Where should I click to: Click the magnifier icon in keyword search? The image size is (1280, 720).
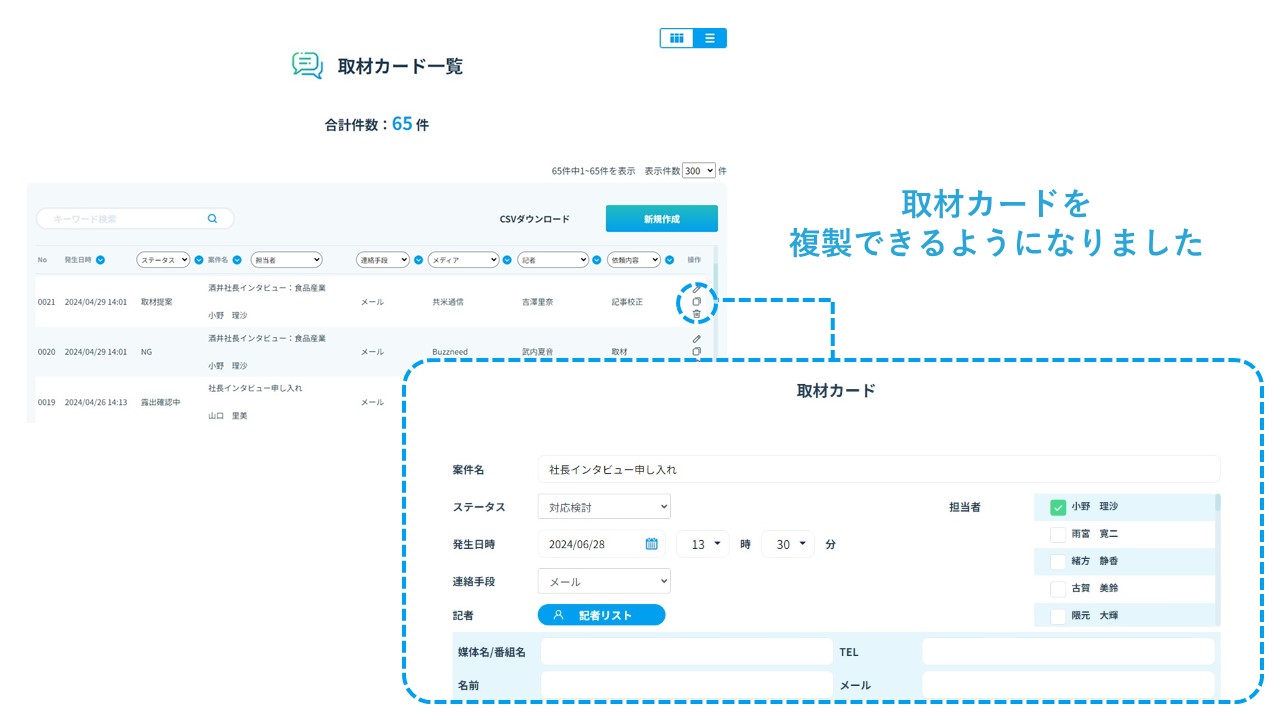(212, 218)
